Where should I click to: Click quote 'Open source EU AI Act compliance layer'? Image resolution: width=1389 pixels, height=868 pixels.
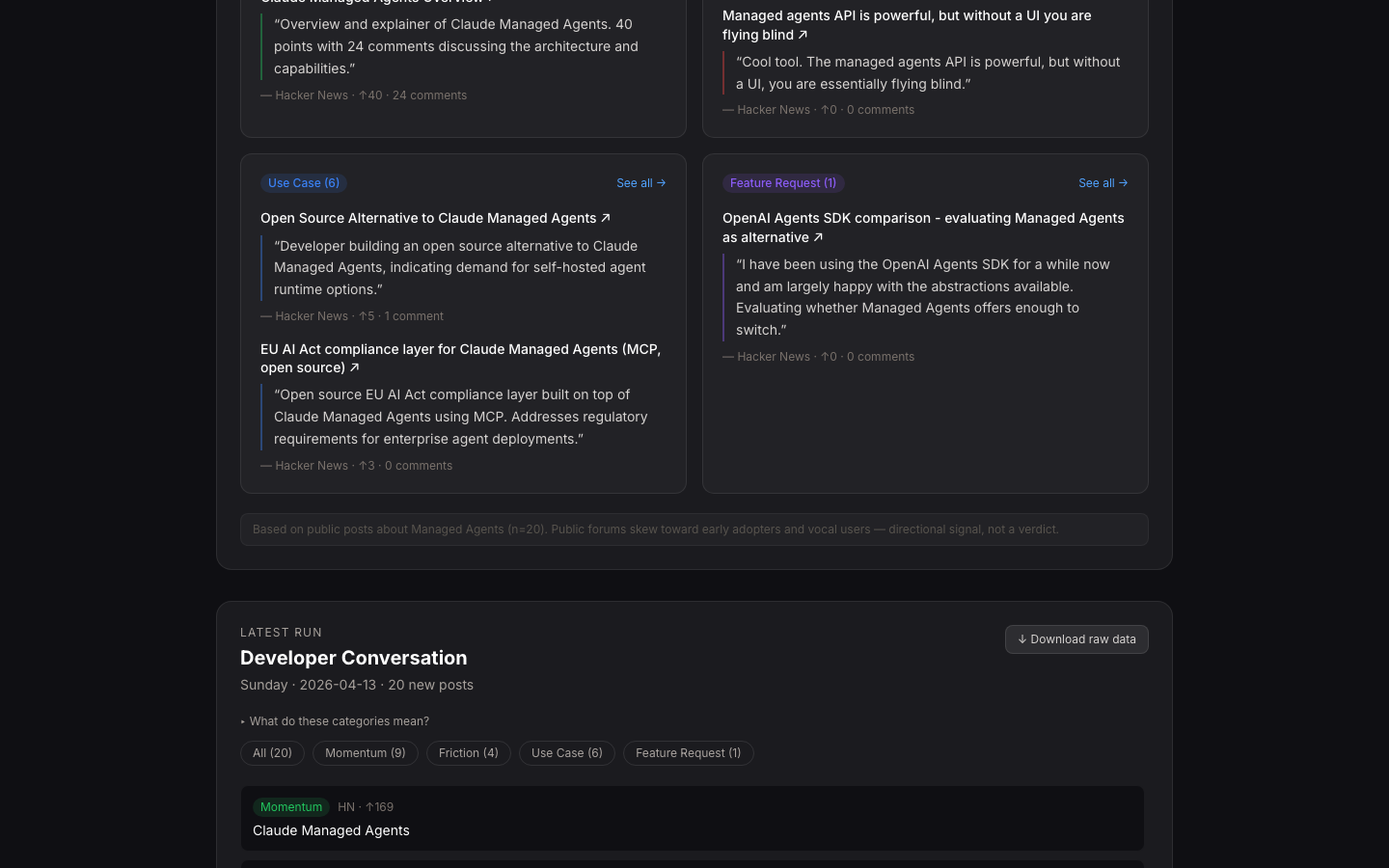point(463,417)
